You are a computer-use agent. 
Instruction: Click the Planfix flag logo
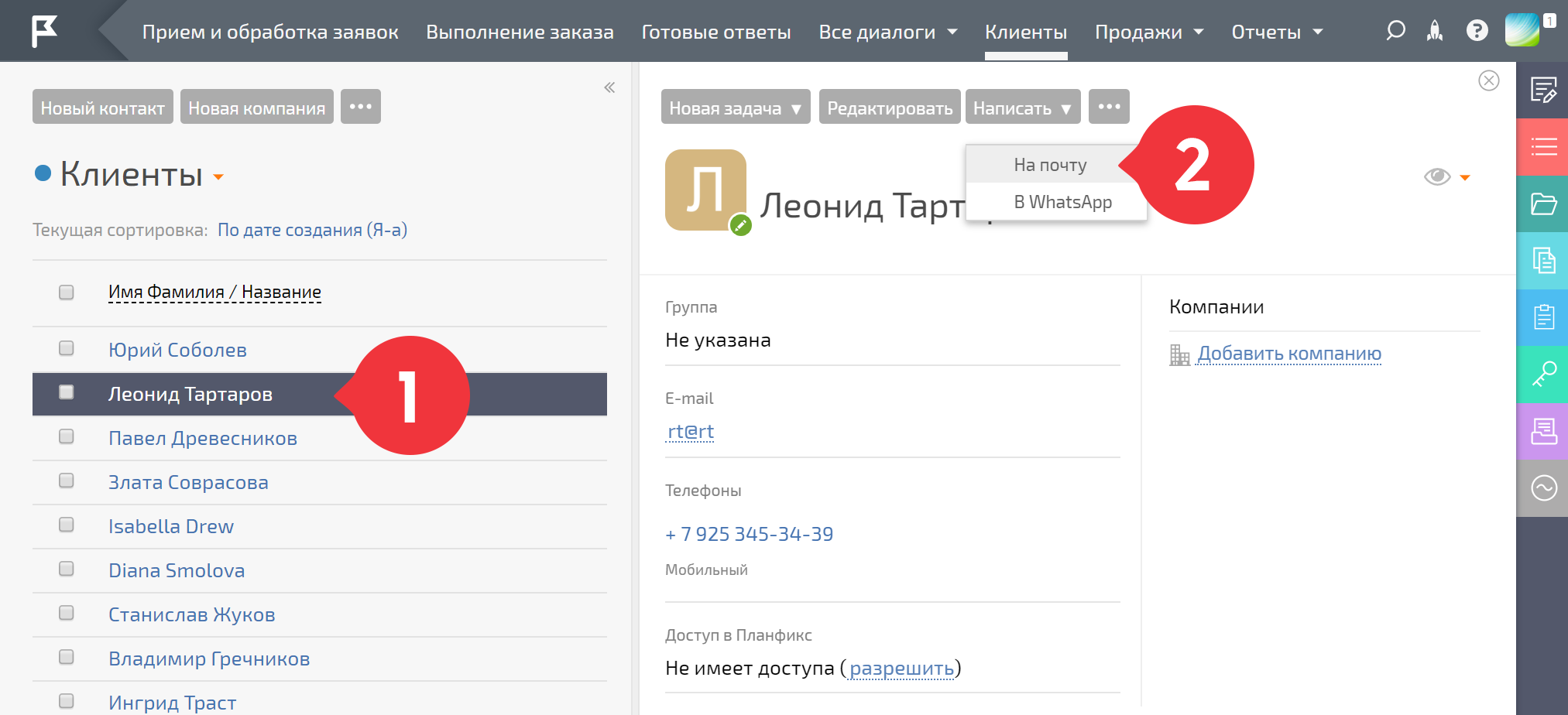pyautogui.click(x=44, y=31)
